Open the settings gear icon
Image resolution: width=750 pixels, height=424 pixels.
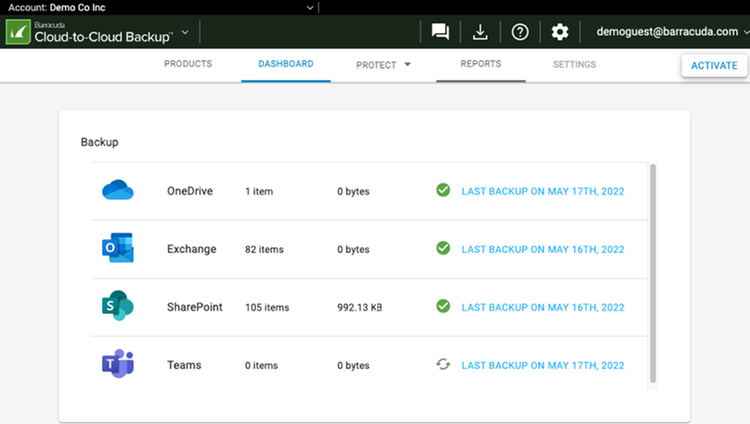click(x=560, y=32)
